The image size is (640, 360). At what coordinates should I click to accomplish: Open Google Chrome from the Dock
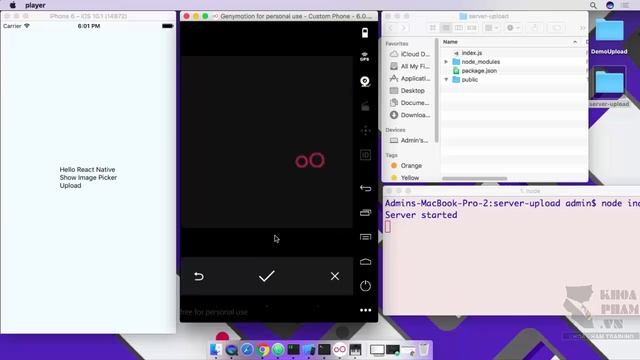tap(262, 350)
